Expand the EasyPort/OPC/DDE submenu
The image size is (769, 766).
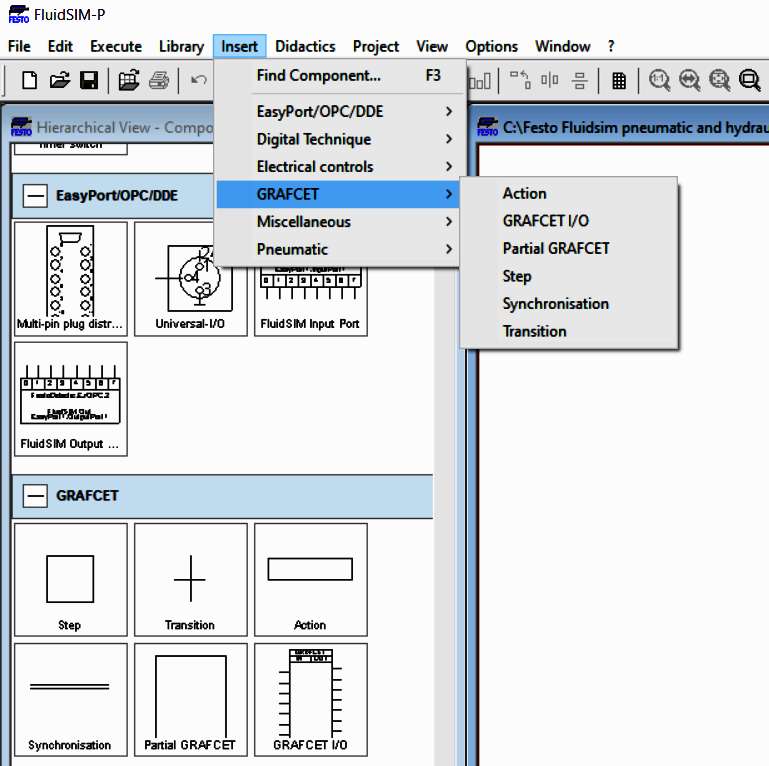click(x=337, y=111)
